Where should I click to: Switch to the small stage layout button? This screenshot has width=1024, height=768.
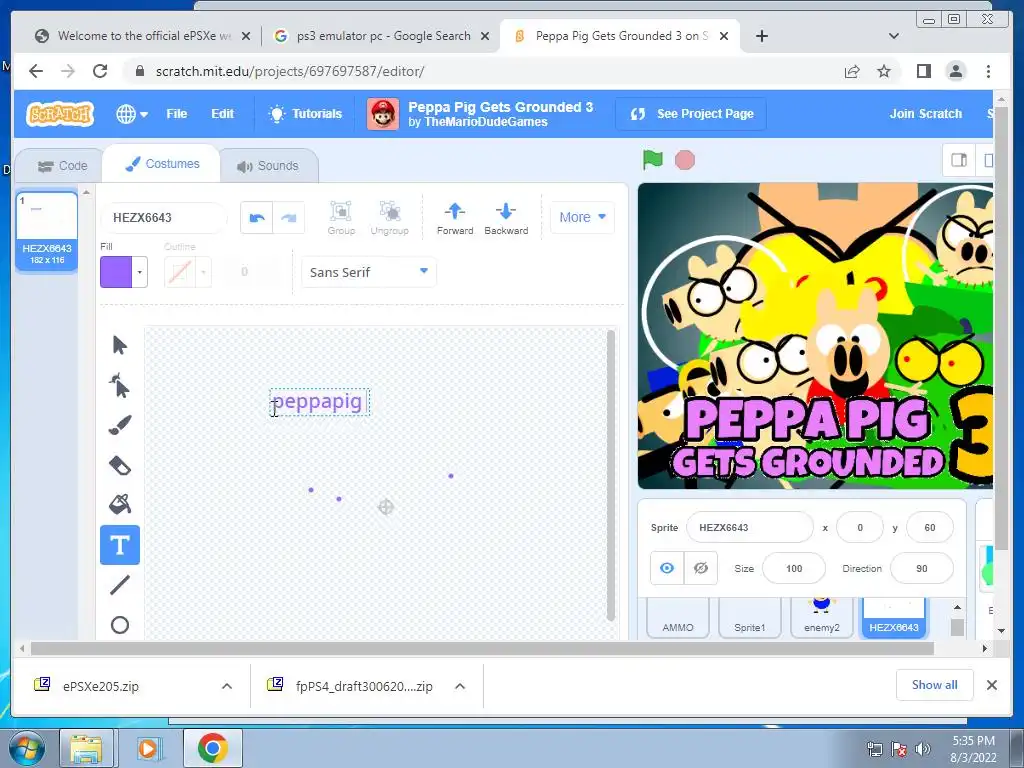(x=959, y=160)
